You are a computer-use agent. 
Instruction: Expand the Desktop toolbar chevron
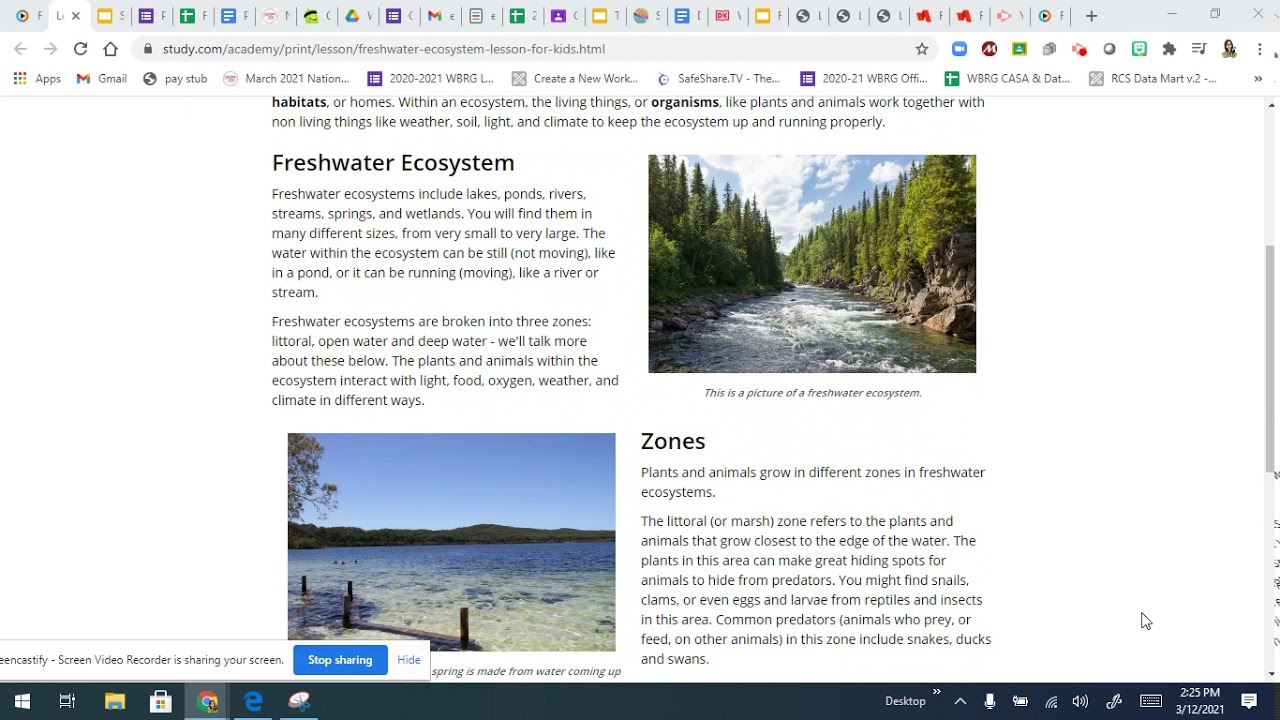937,691
